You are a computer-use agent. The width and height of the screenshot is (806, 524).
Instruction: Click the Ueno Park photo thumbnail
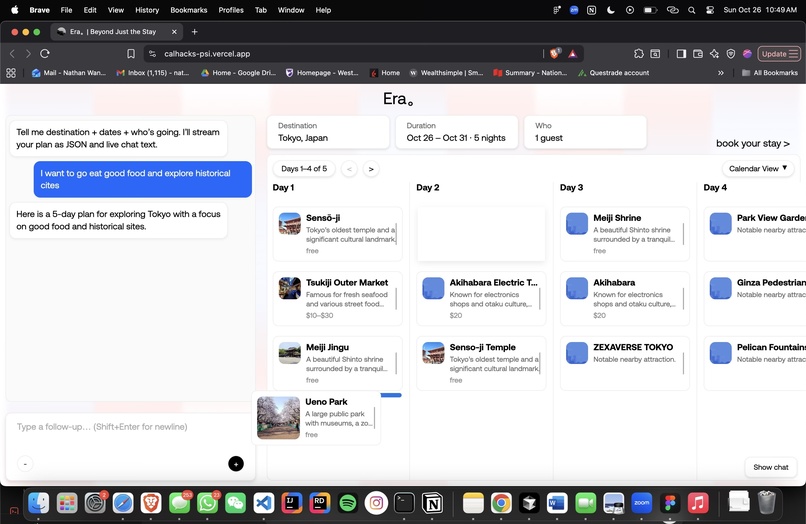click(278, 418)
